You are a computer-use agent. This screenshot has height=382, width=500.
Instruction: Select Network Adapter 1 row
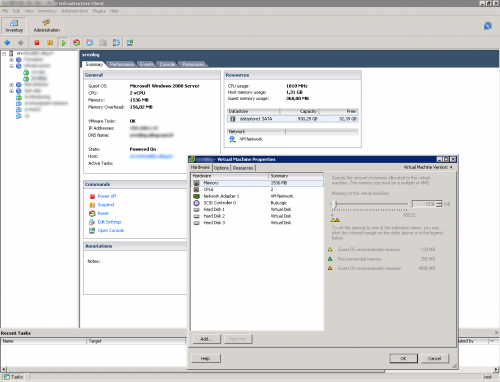coord(257,196)
